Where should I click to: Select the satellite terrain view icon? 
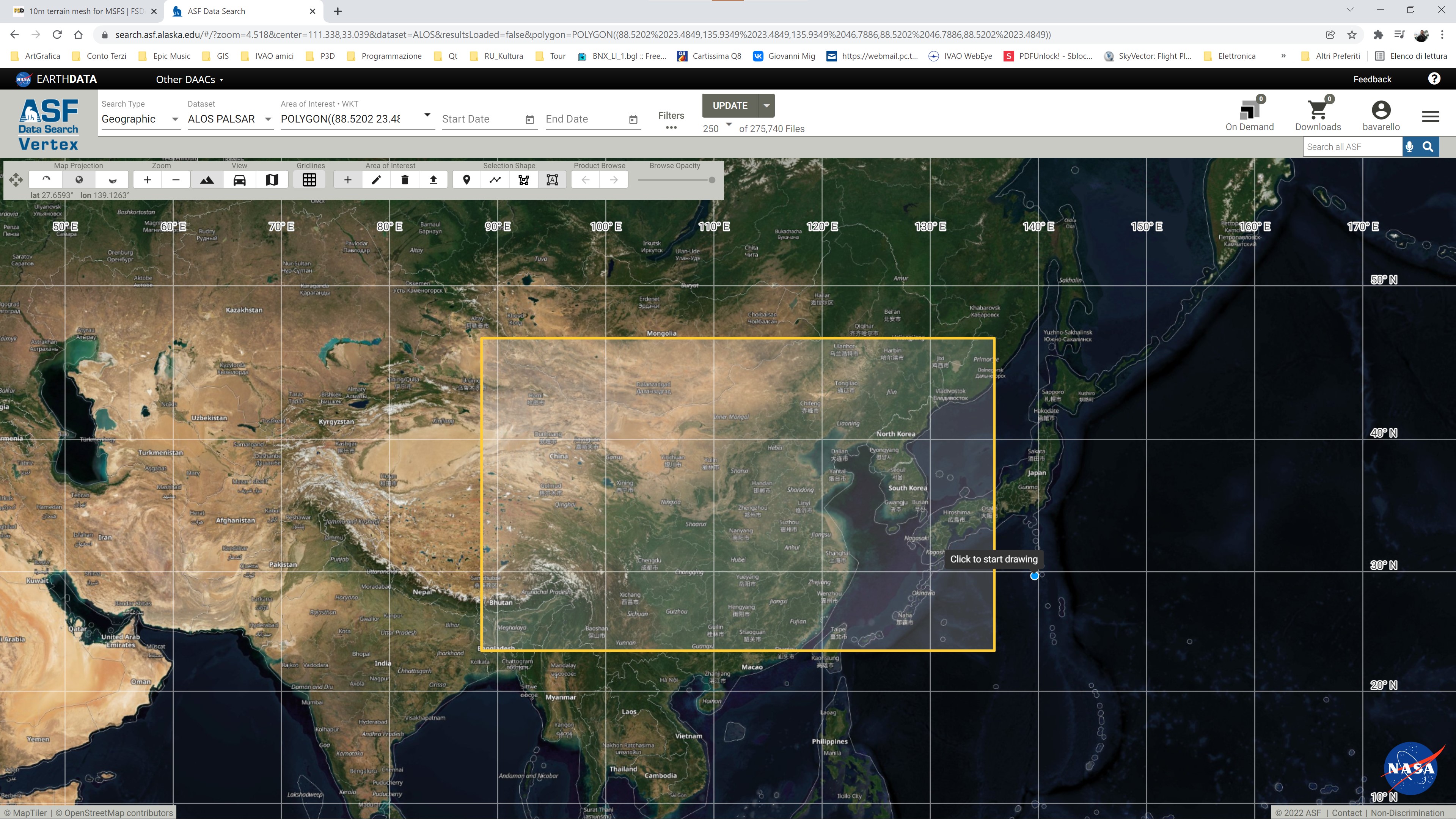(207, 180)
